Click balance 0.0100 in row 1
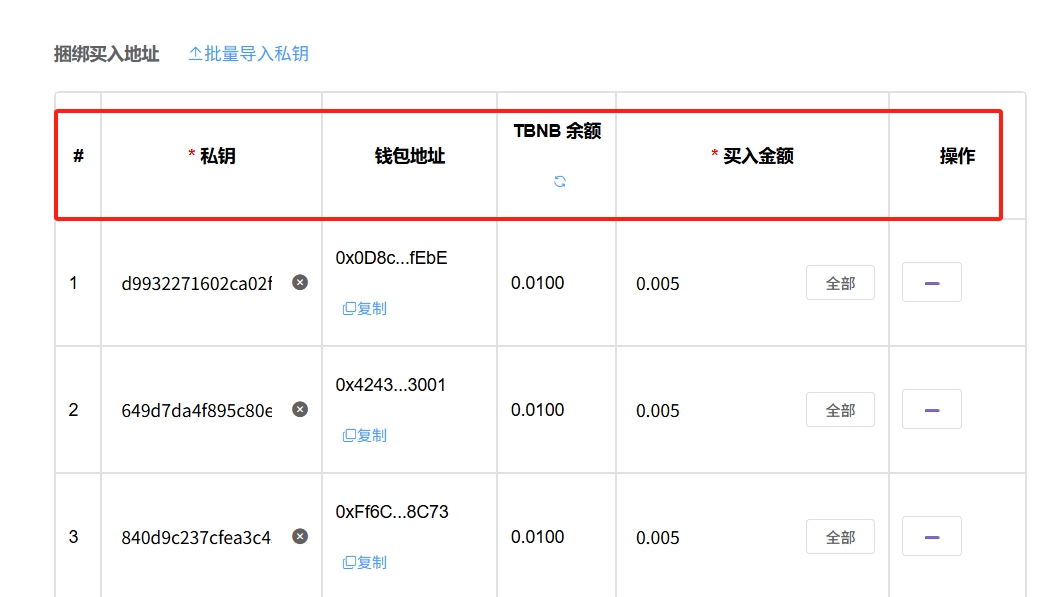The image size is (1064, 597). pyautogui.click(x=537, y=283)
